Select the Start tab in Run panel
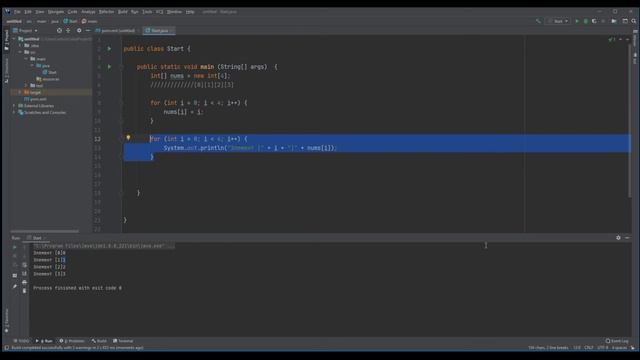This screenshot has height=360, width=640. pos(37,238)
